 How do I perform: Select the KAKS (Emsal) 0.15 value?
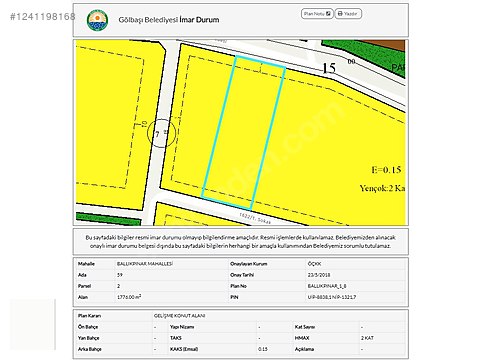pos(263,349)
